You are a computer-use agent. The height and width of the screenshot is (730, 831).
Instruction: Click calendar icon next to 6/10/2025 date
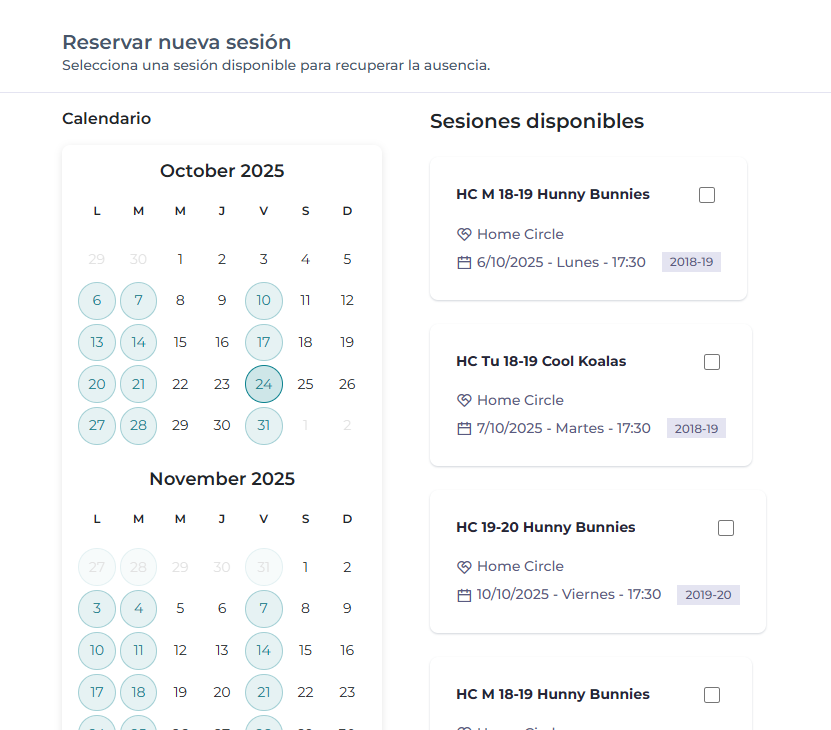(x=464, y=262)
